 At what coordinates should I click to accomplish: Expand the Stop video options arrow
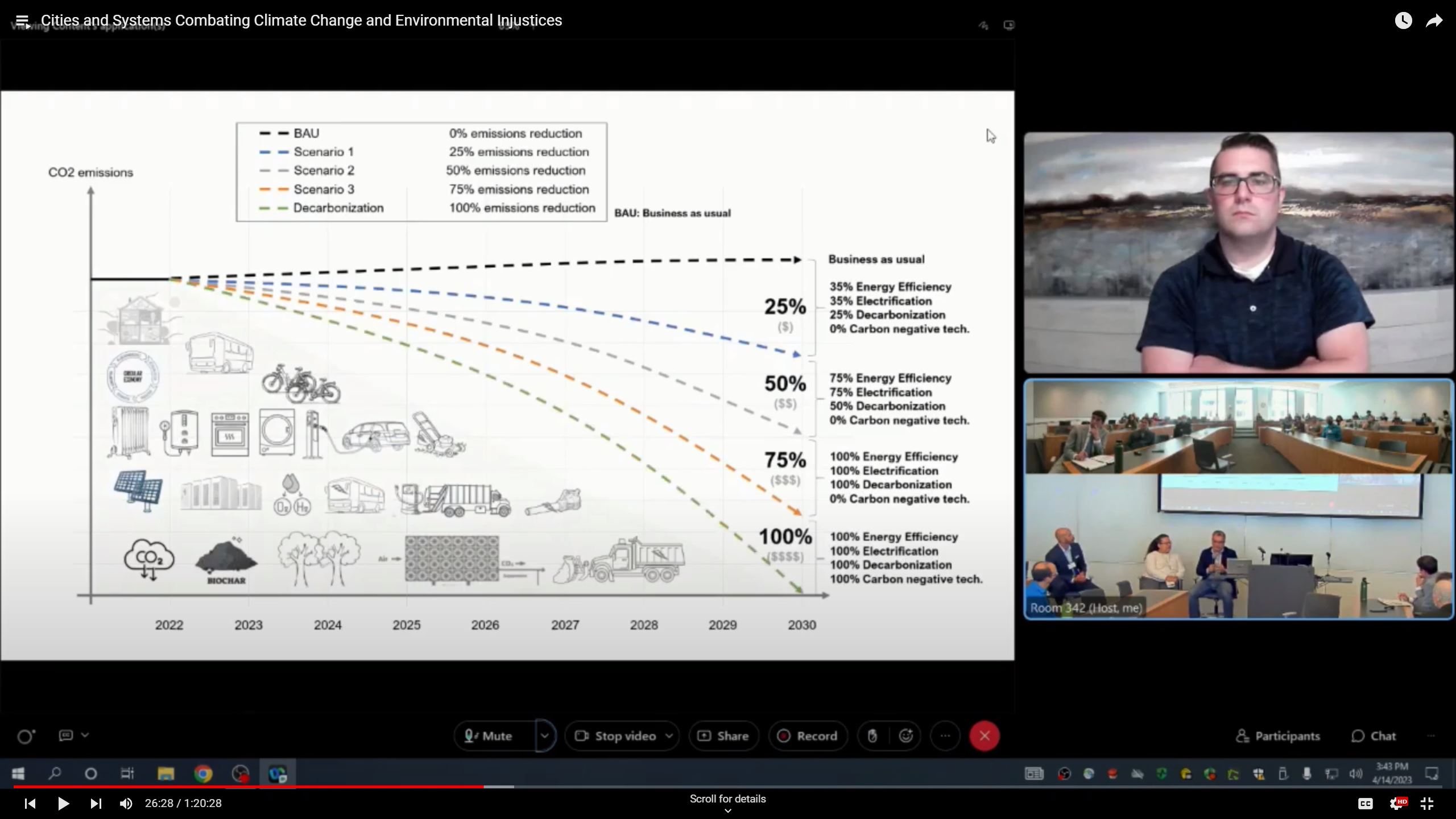click(669, 736)
